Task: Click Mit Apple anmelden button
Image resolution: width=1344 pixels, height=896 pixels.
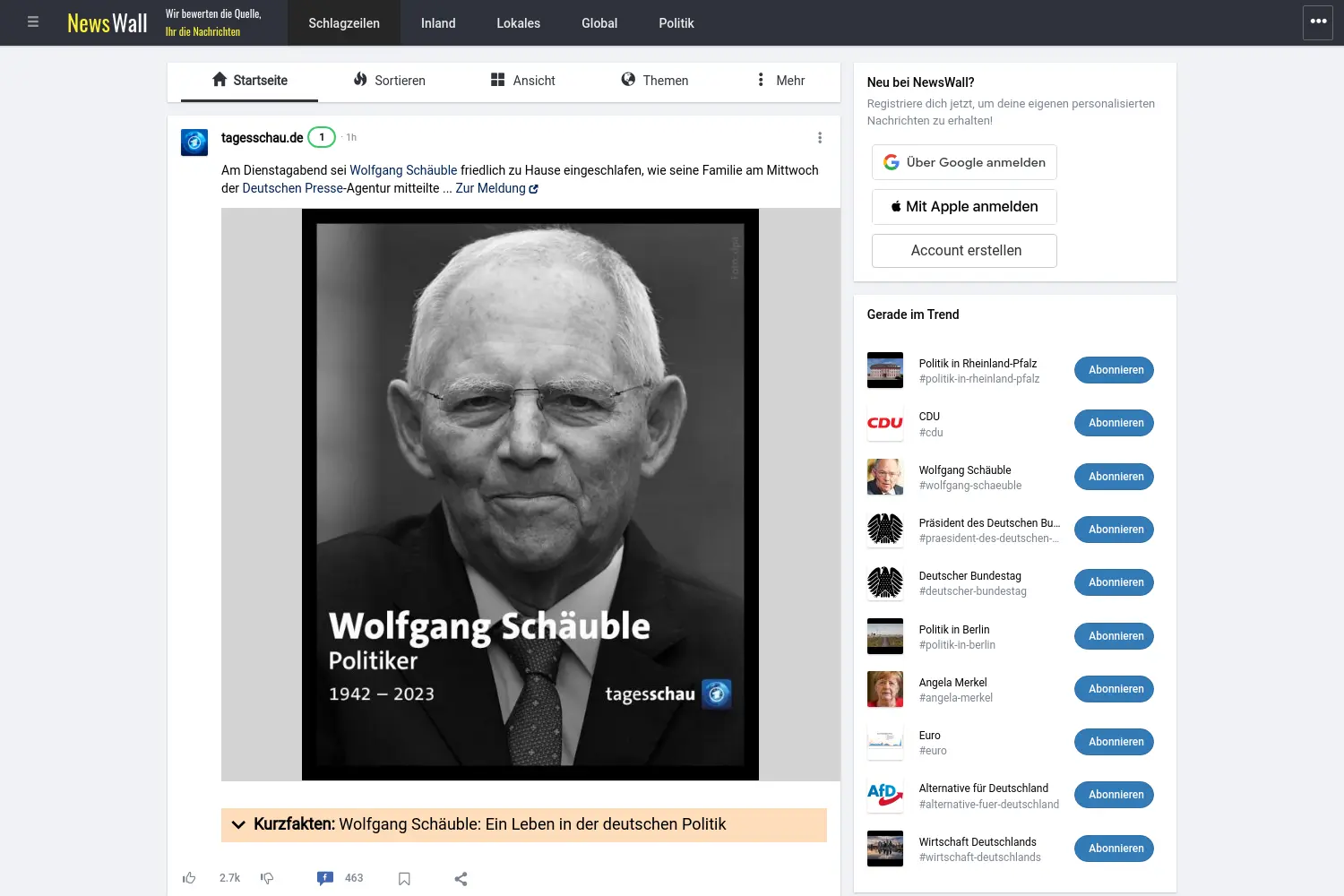Action: (x=964, y=206)
